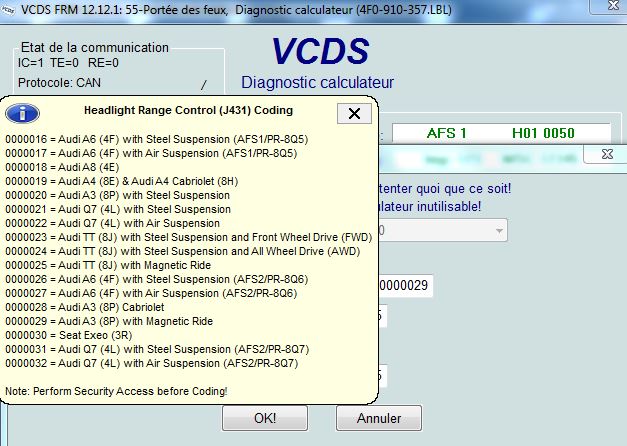Click the Headlight Range Control (J431) Coding title
This screenshot has height=446, width=627.
coord(188,110)
